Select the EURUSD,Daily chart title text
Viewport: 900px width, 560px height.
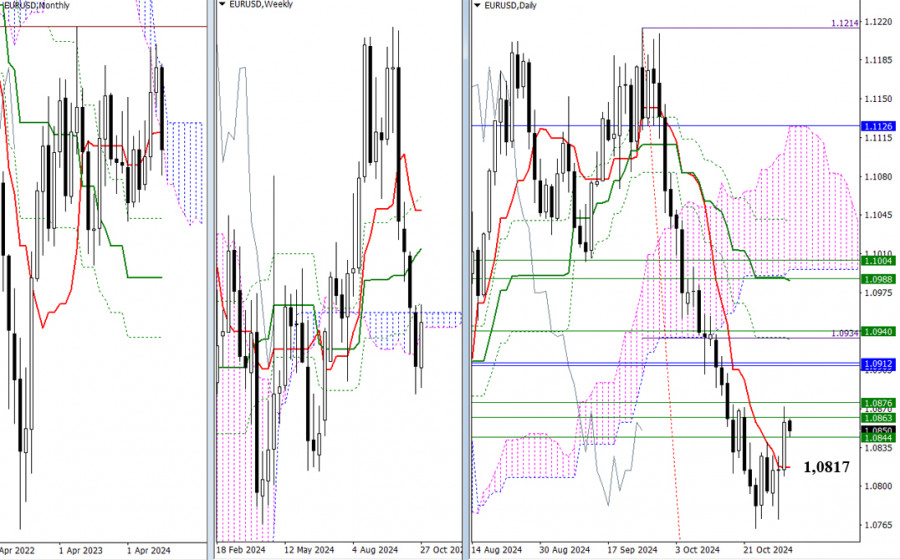(510, 5)
